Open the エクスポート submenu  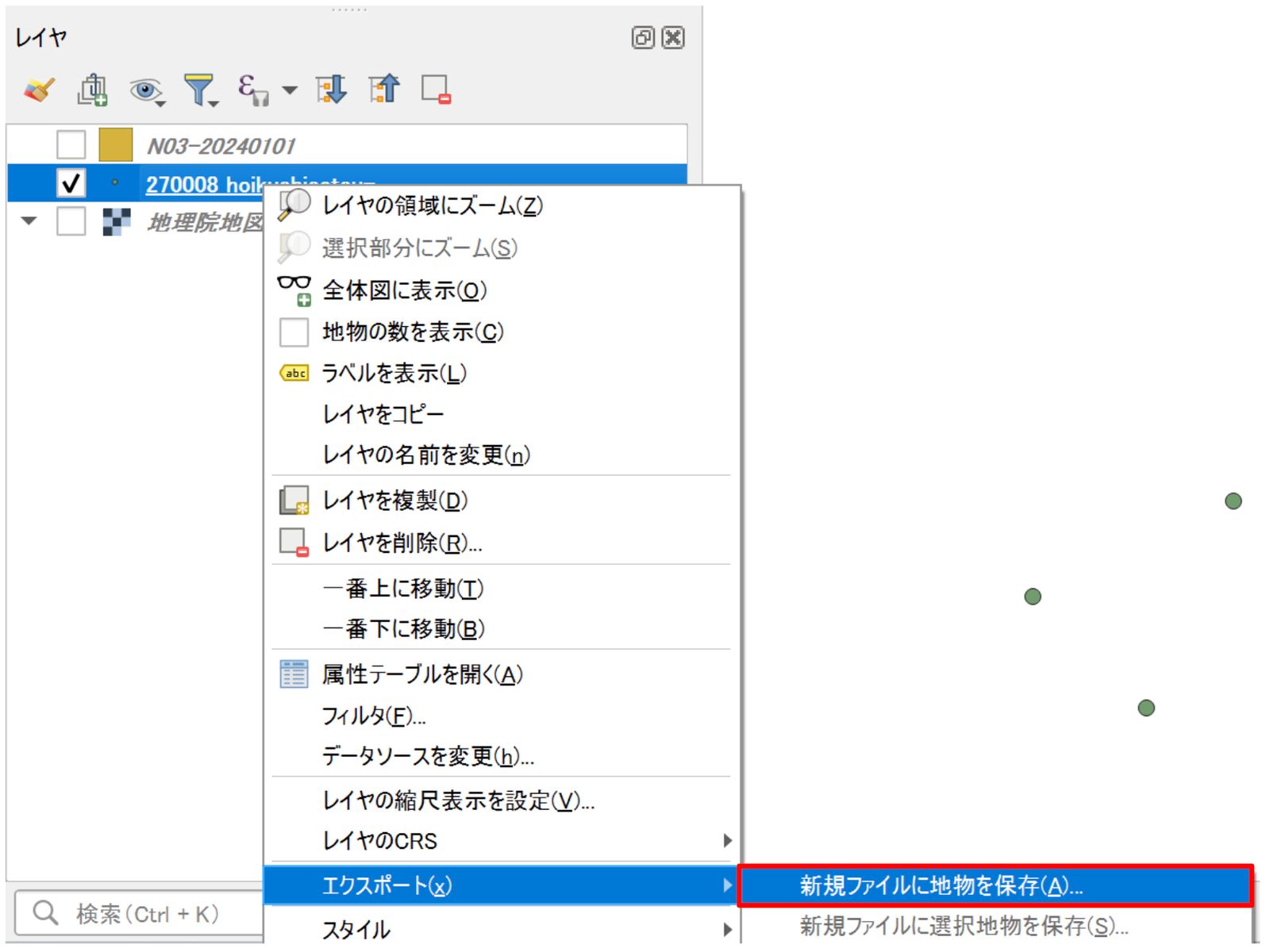(501, 885)
